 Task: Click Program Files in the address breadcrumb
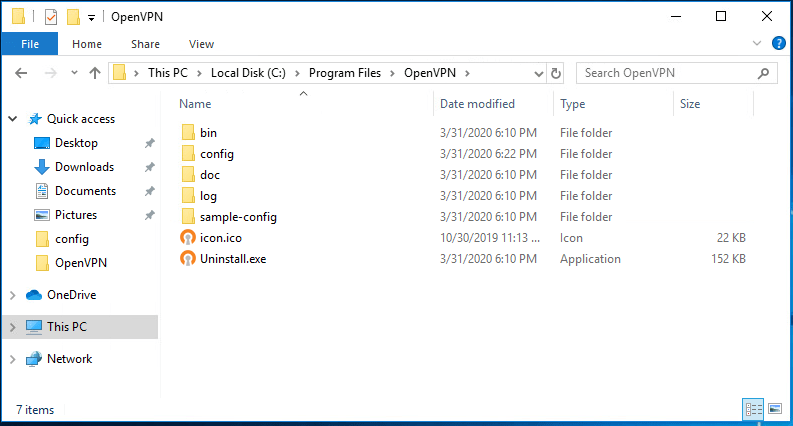(344, 73)
